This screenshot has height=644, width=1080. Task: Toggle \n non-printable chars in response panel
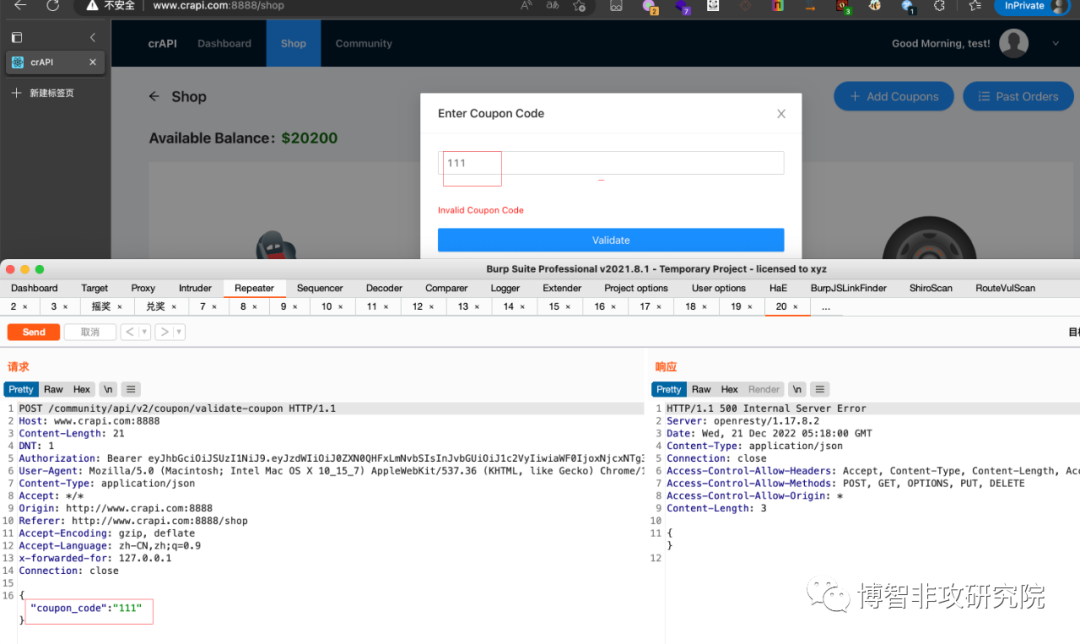click(x=797, y=389)
